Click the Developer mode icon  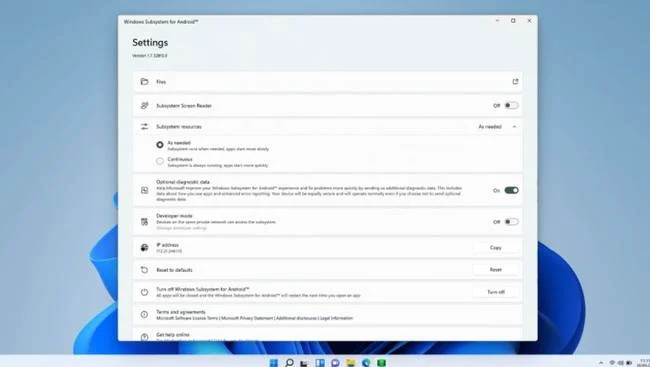coord(144,222)
